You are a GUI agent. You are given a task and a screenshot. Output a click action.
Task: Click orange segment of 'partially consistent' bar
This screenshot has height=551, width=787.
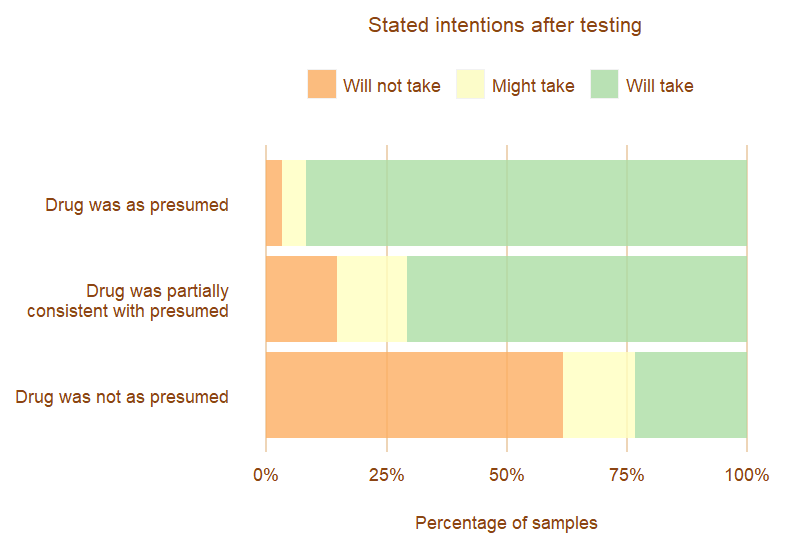tap(301, 299)
